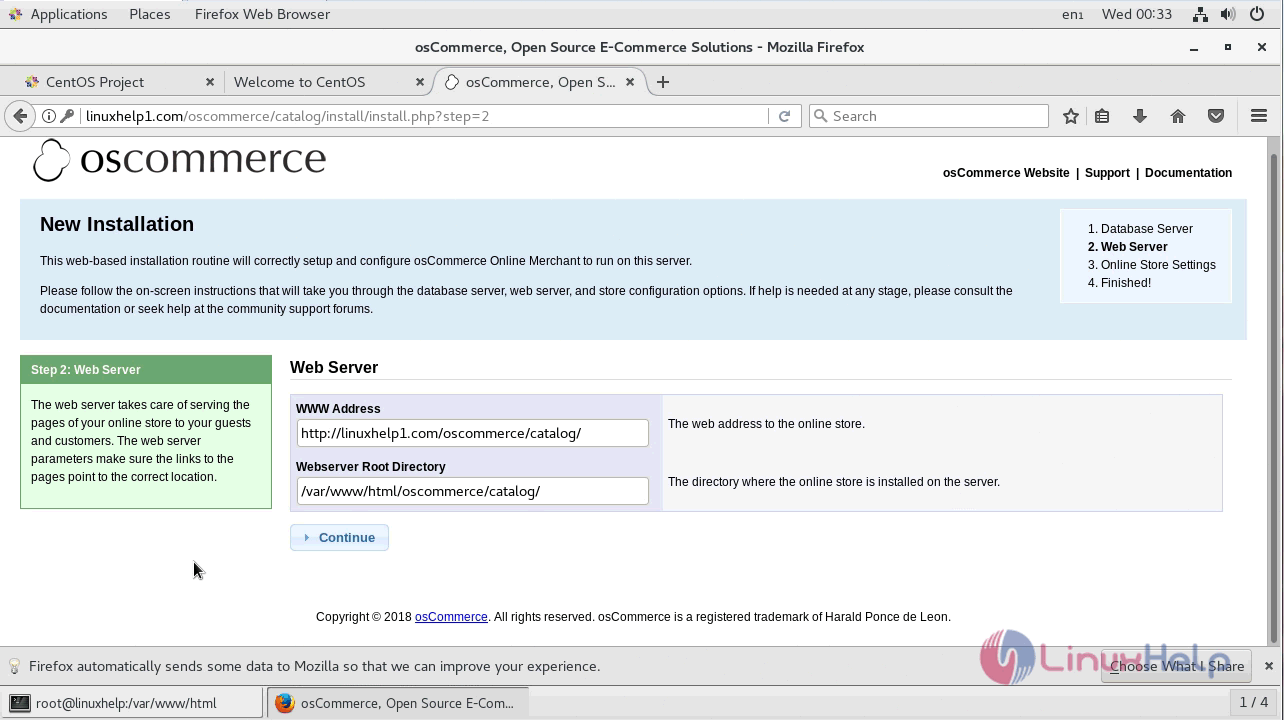Click the page vertical scrollbar

point(1274,398)
